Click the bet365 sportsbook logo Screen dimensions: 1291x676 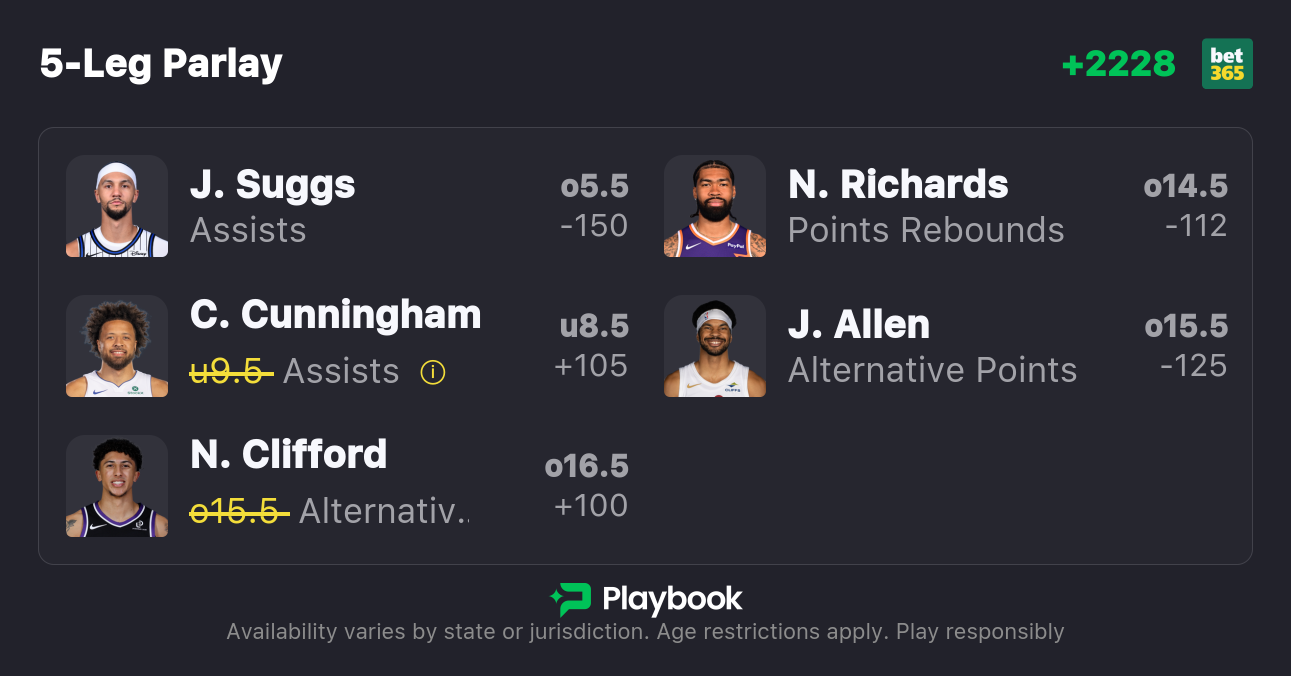[1227, 64]
